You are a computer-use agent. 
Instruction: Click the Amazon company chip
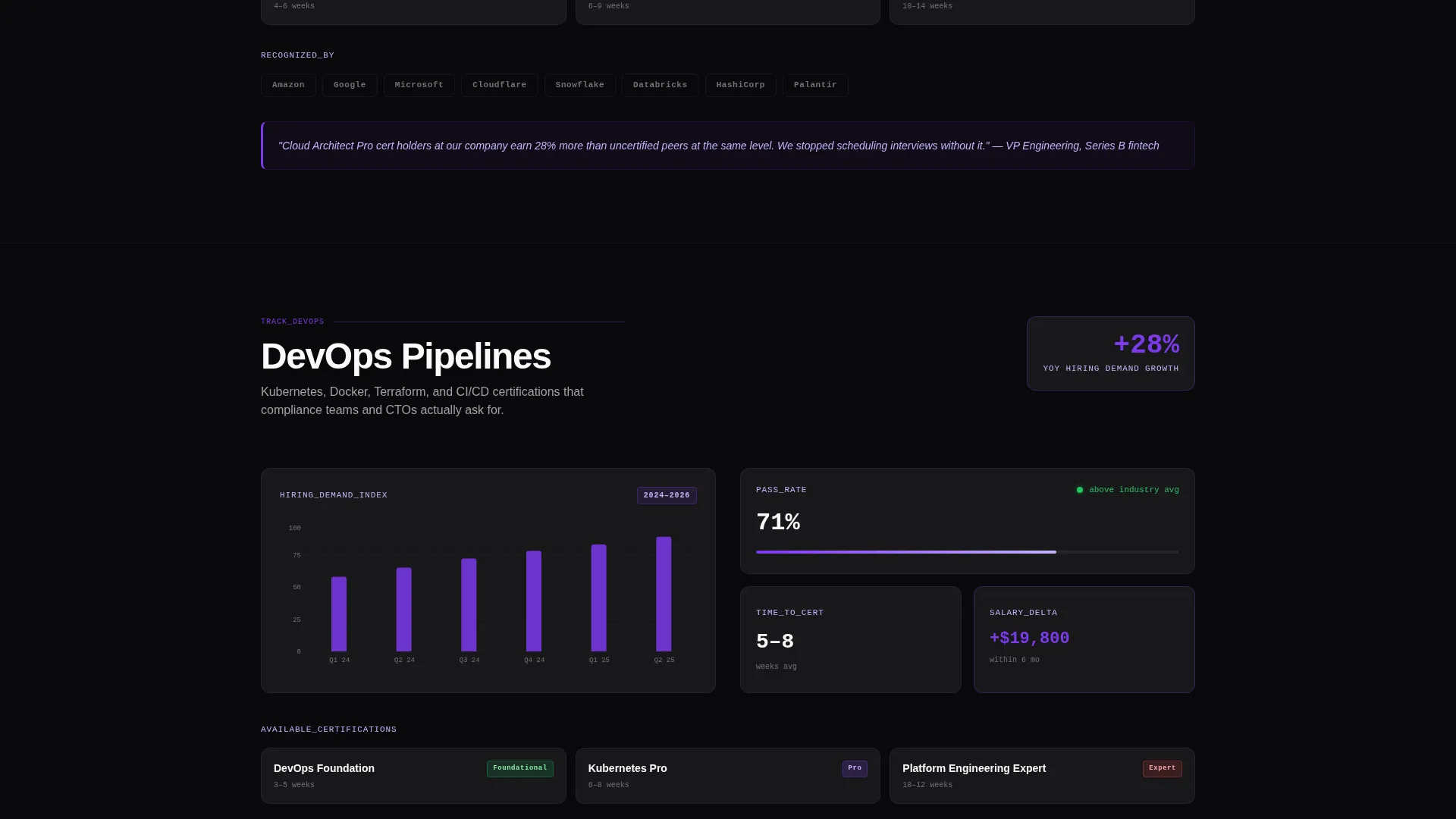[x=288, y=85]
